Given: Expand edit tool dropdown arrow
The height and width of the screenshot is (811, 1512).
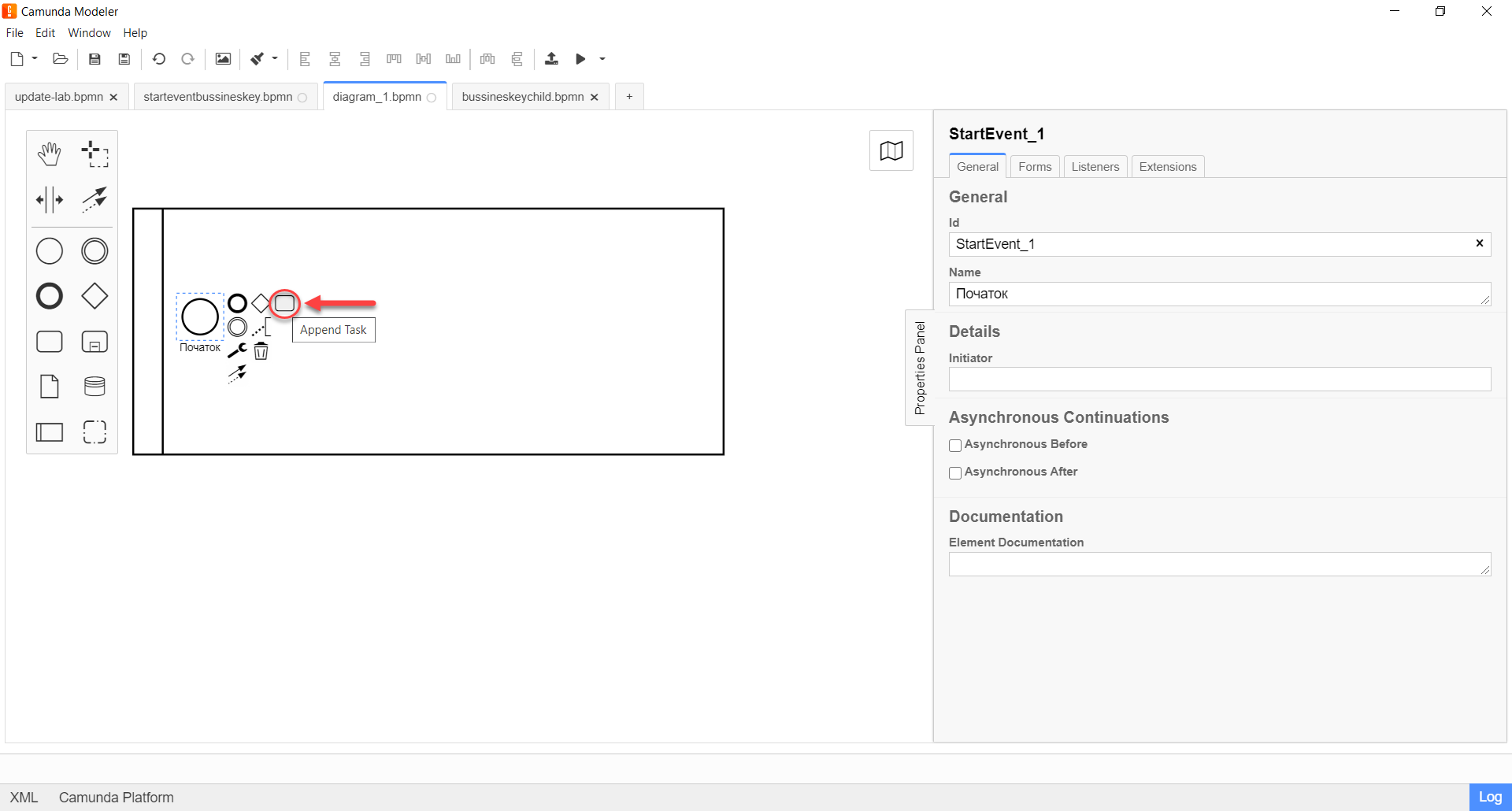Looking at the screenshot, I should [x=275, y=58].
